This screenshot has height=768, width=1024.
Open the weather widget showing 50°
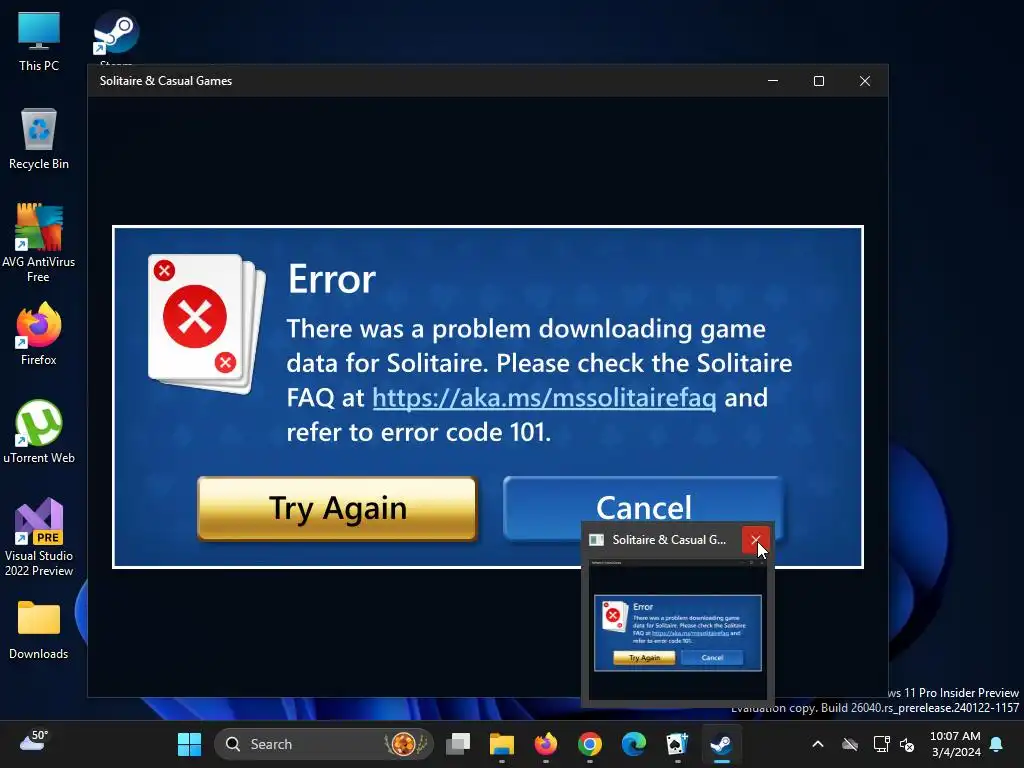coord(34,741)
